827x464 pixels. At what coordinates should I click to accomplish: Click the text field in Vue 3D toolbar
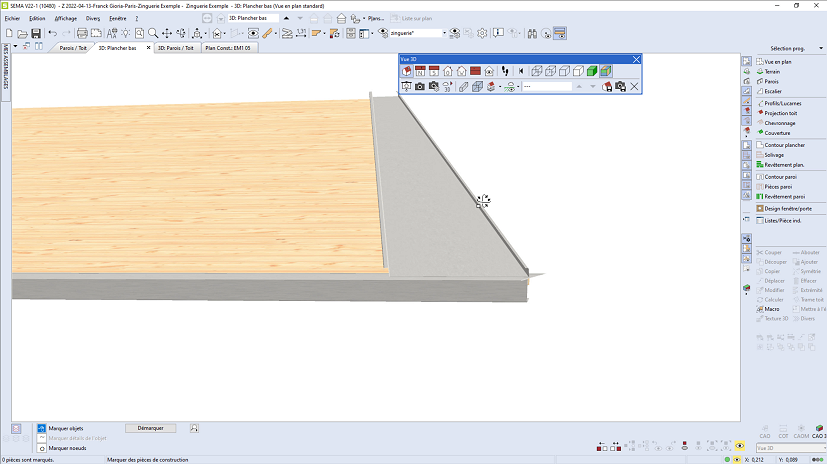[x=547, y=87]
